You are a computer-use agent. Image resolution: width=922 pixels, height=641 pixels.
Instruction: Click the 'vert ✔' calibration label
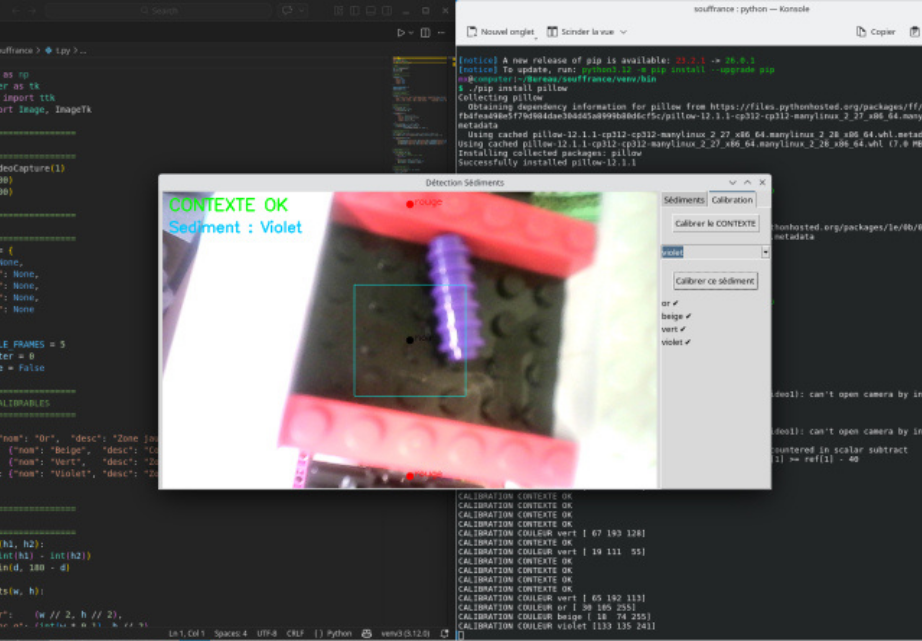tap(673, 329)
